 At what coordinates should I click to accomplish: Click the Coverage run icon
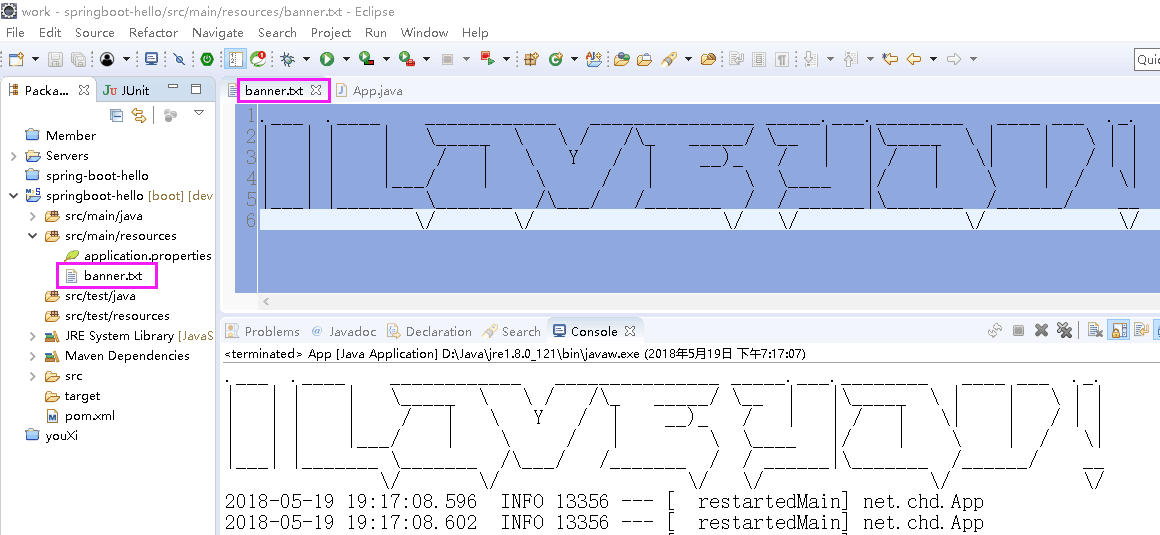(x=366, y=58)
